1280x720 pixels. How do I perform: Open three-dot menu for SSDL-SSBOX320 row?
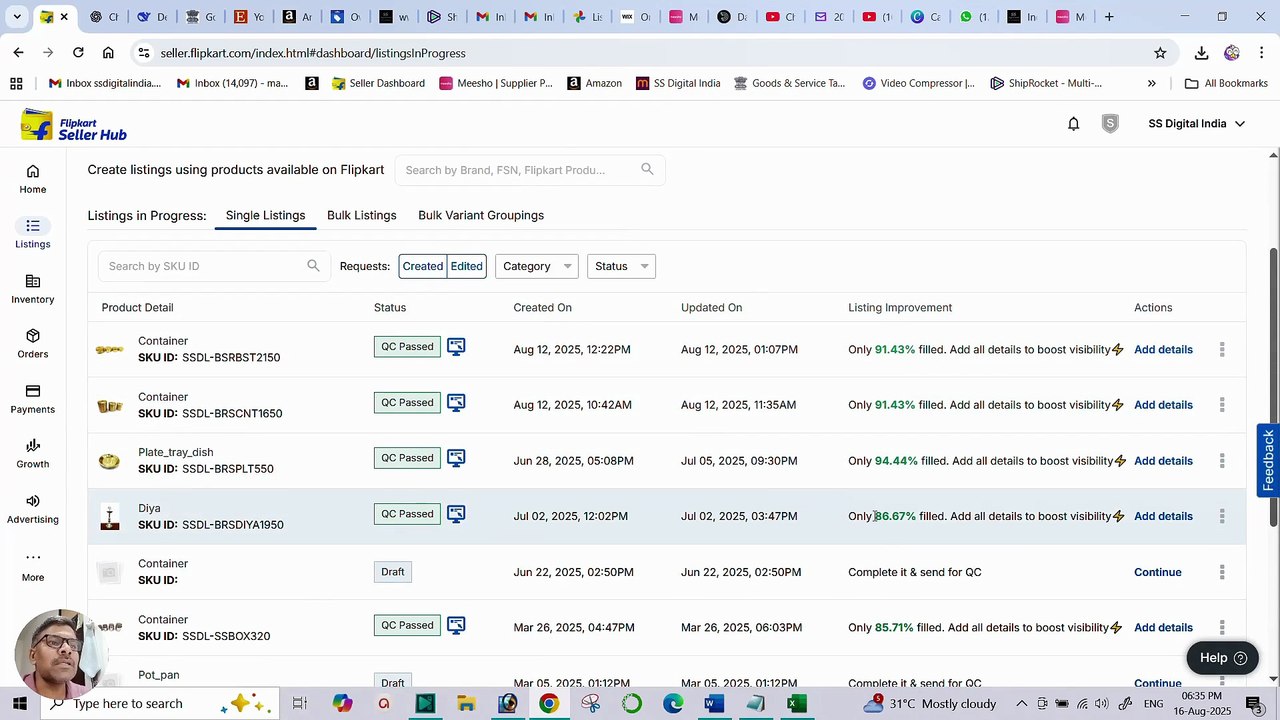pyautogui.click(x=1222, y=627)
